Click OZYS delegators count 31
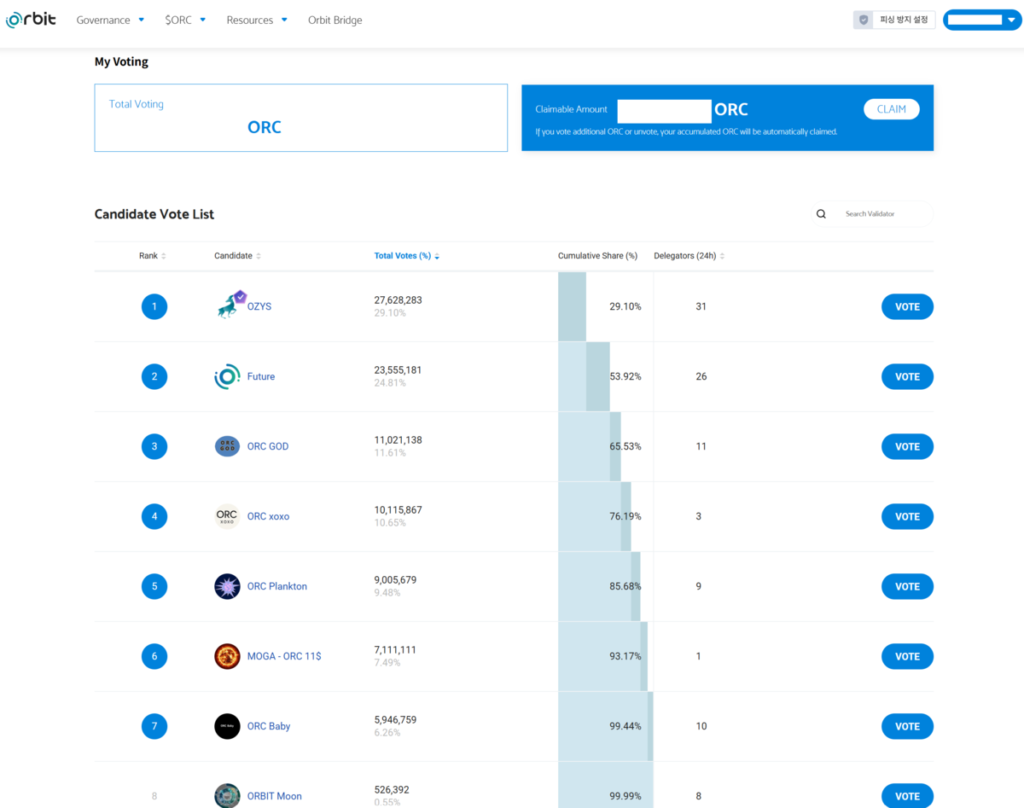1024x808 pixels. 701,306
